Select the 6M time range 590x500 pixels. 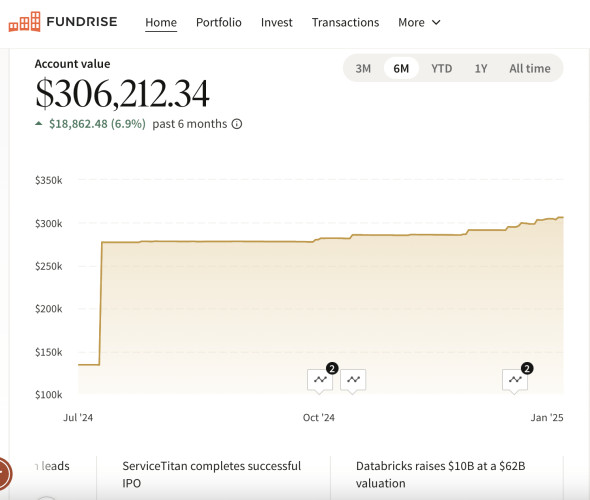click(401, 68)
